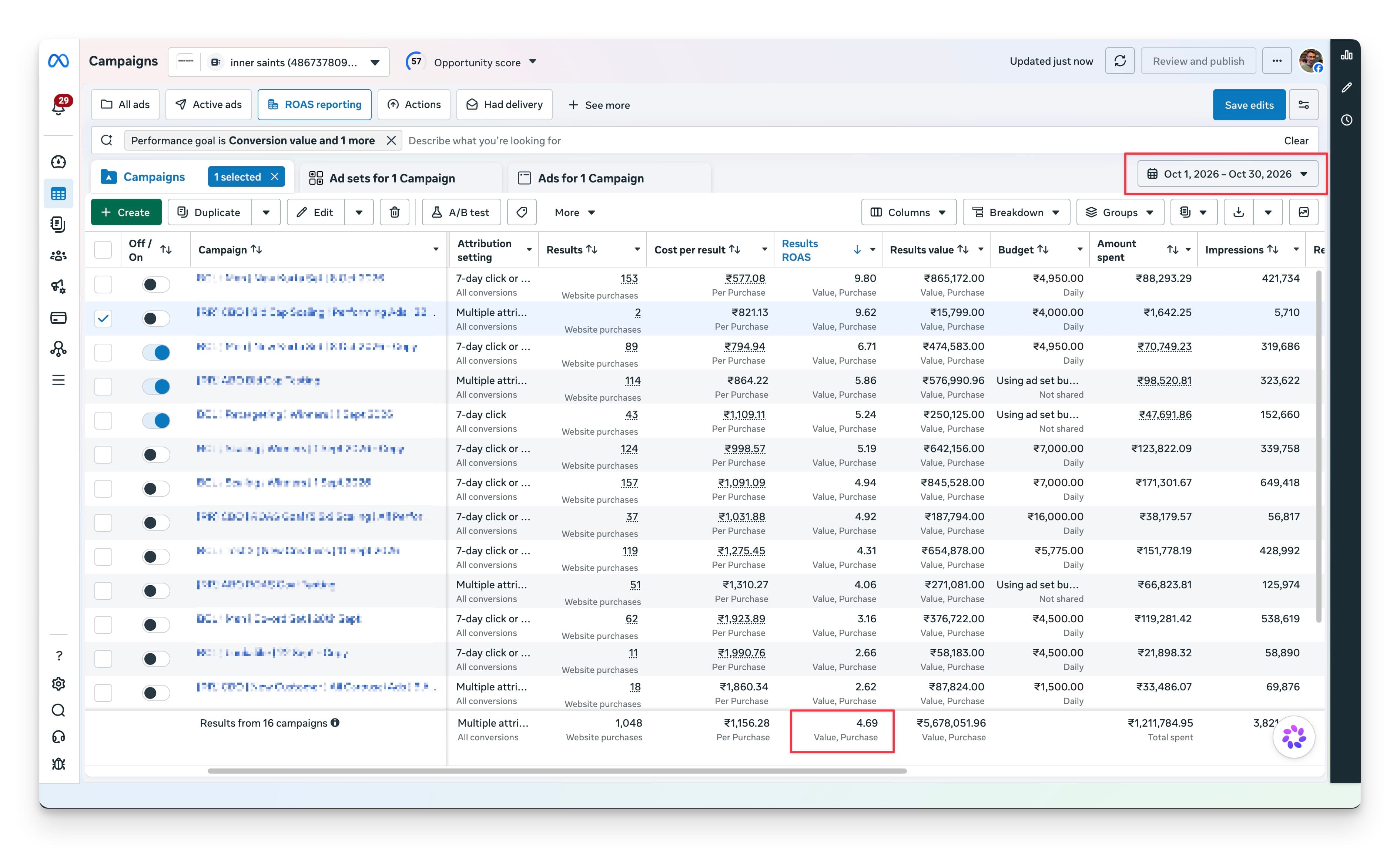Click the horizontal table scrollbar

tap(557, 771)
